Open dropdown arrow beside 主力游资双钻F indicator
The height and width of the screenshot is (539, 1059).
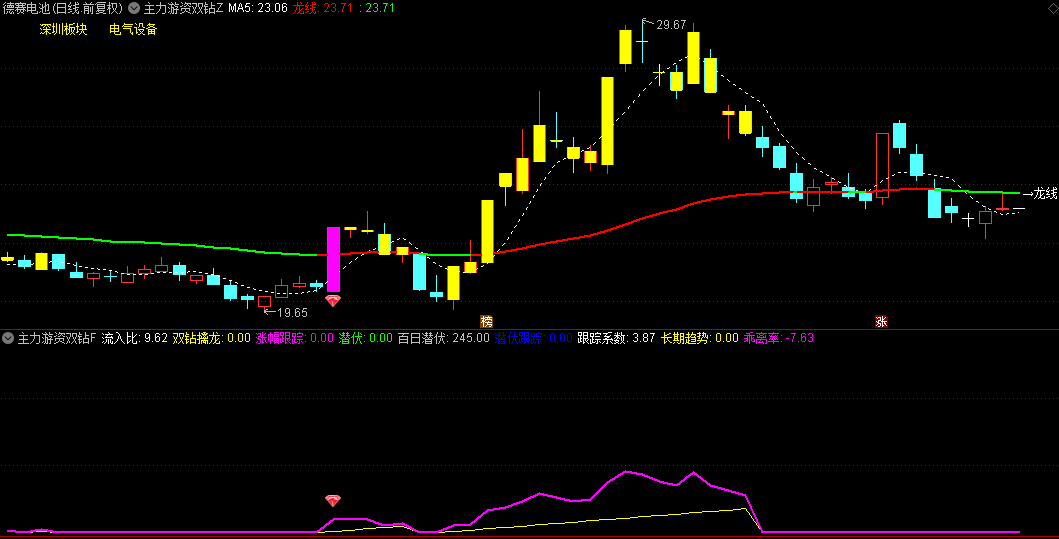pos(8,338)
